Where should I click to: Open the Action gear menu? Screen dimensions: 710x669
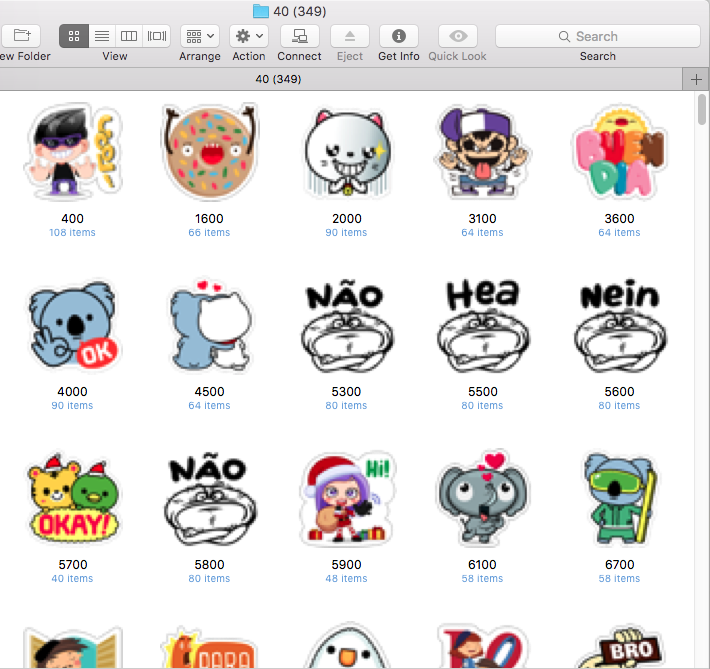click(249, 36)
